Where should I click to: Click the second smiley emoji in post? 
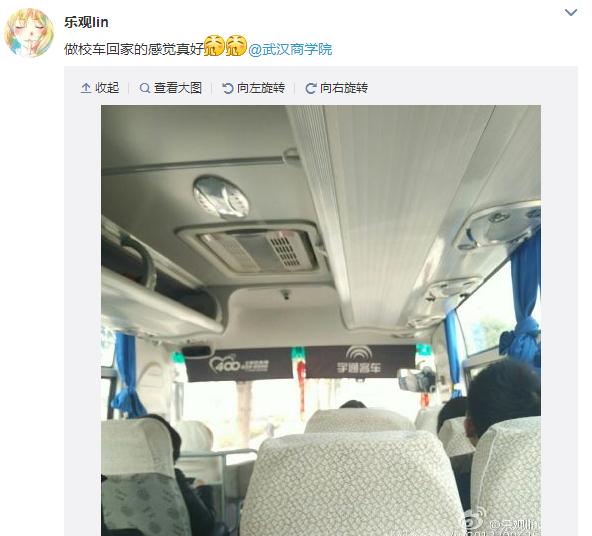[x=236, y=45]
